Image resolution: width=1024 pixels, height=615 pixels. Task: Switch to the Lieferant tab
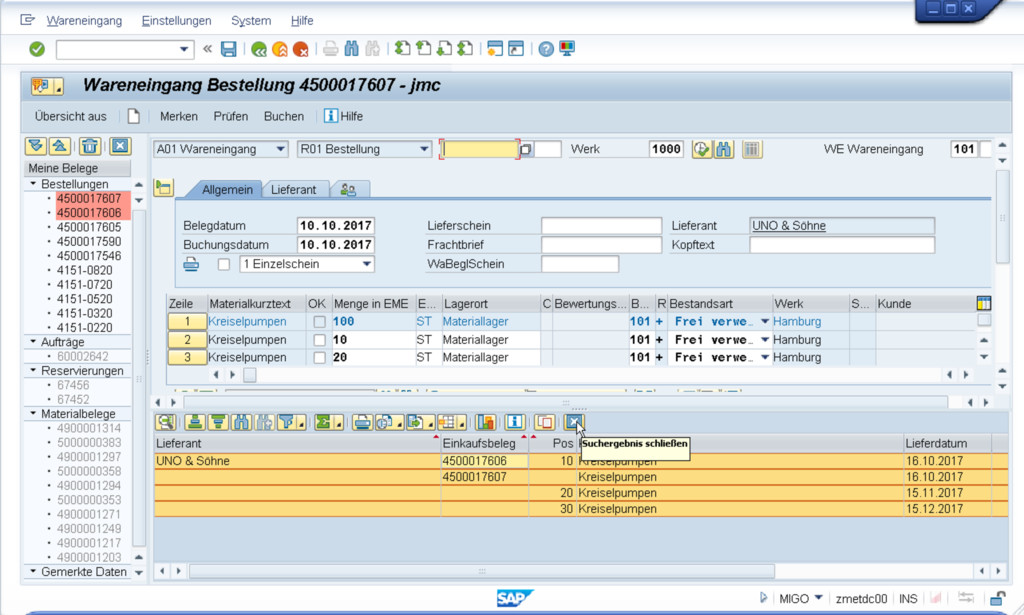294,189
